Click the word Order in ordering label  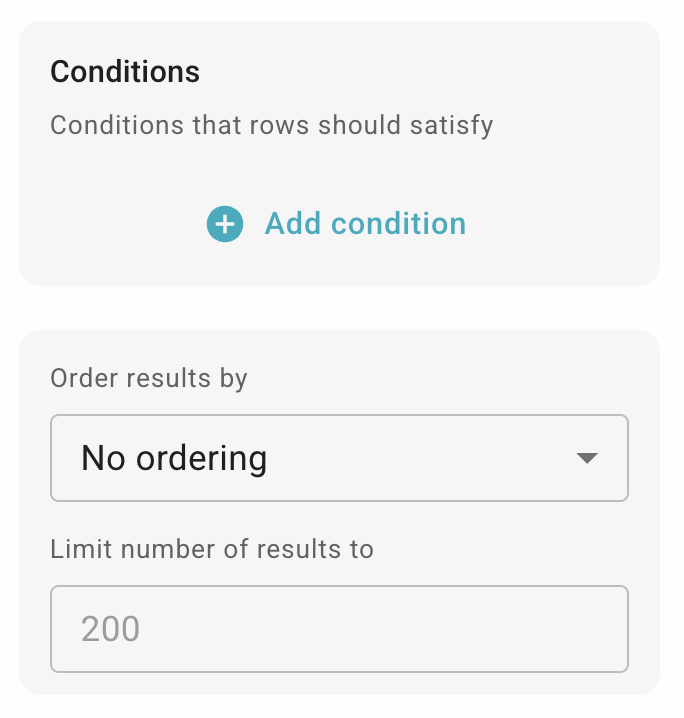click(76, 379)
